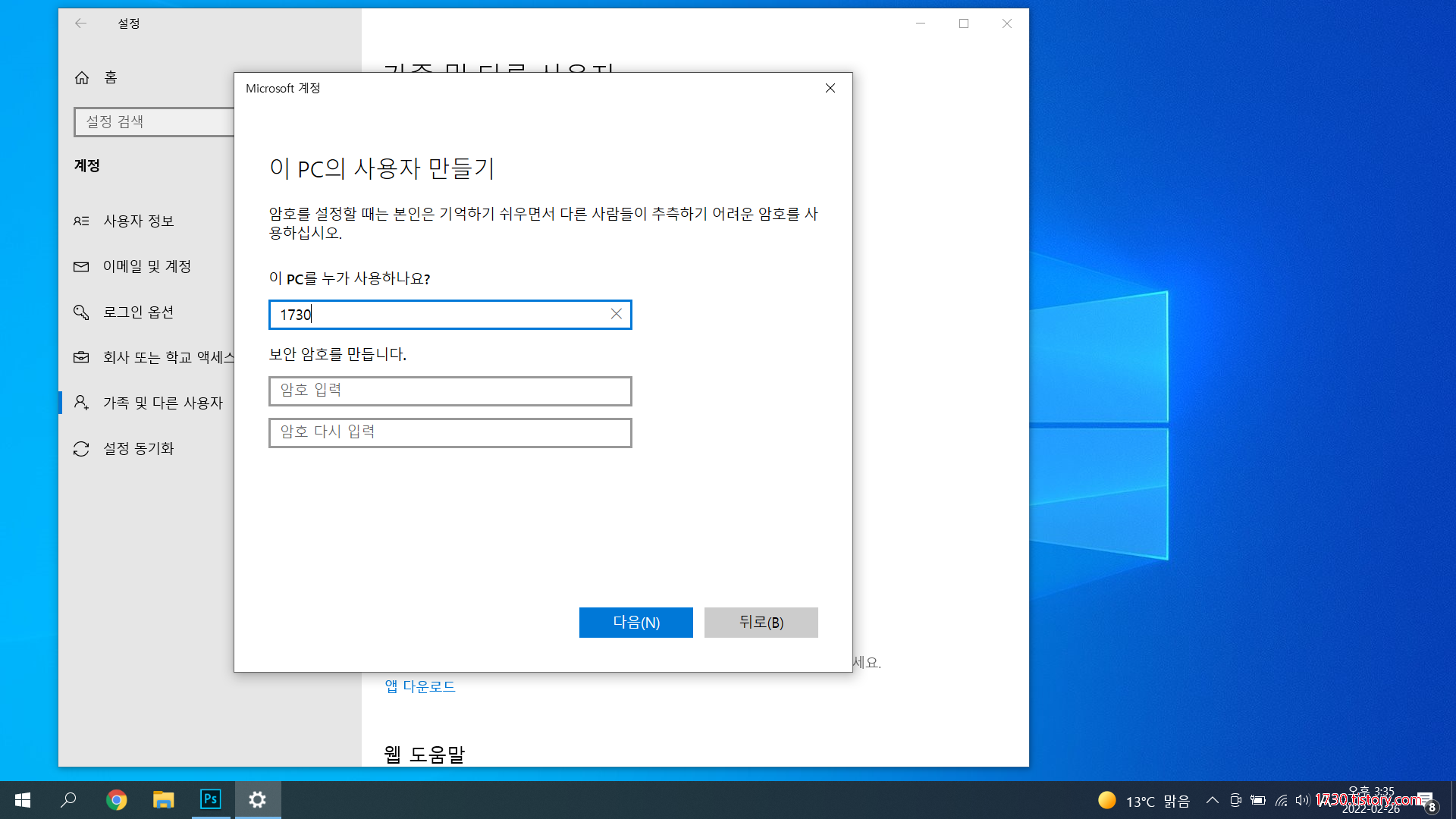Open File Explorer from taskbar

(x=163, y=799)
